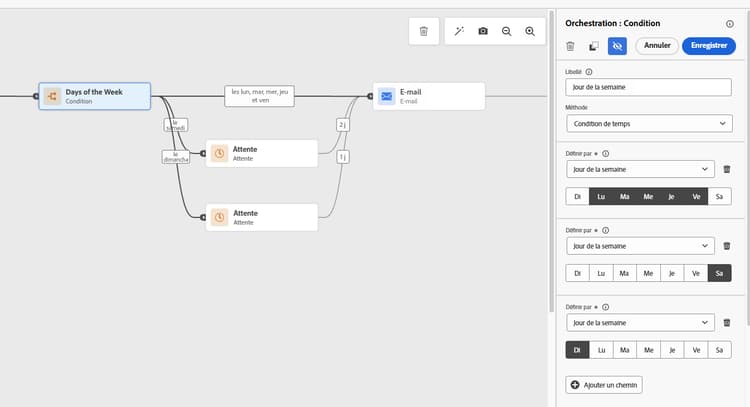The width and height of the screenshot is (750, 407).
Task: Toggle Ve in the third day row
Action: pos(696,350)
